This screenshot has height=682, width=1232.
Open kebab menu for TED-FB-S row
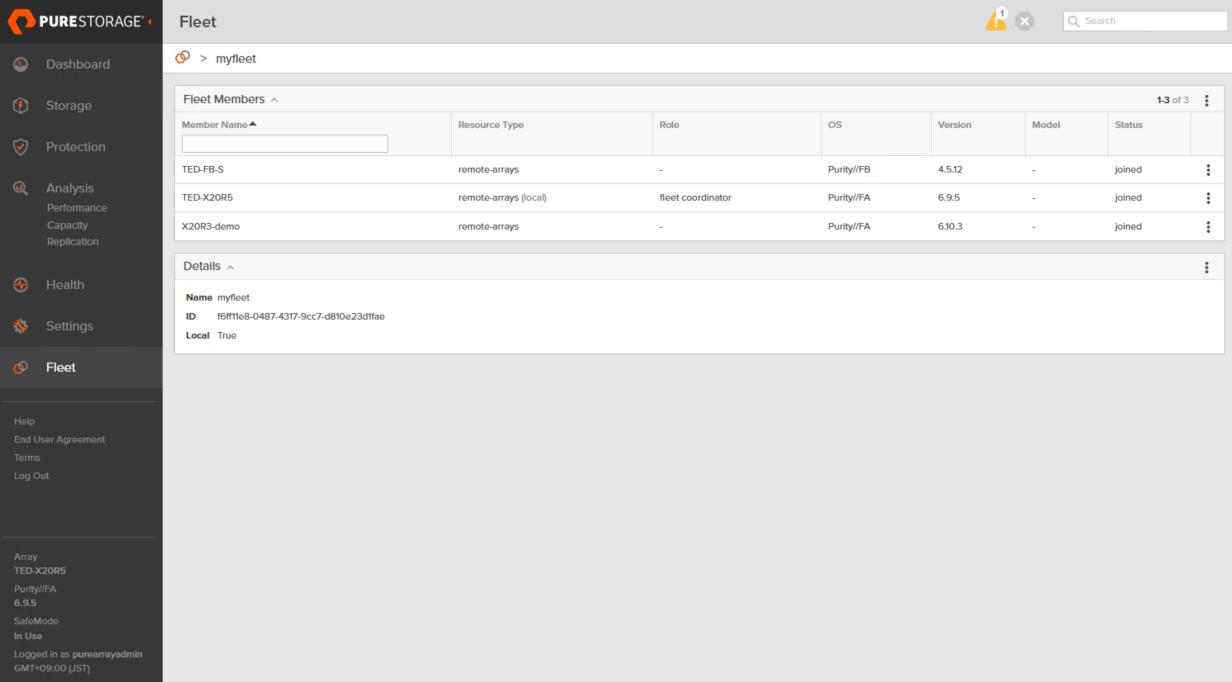pyautogui.click(x=1208, y=170)
